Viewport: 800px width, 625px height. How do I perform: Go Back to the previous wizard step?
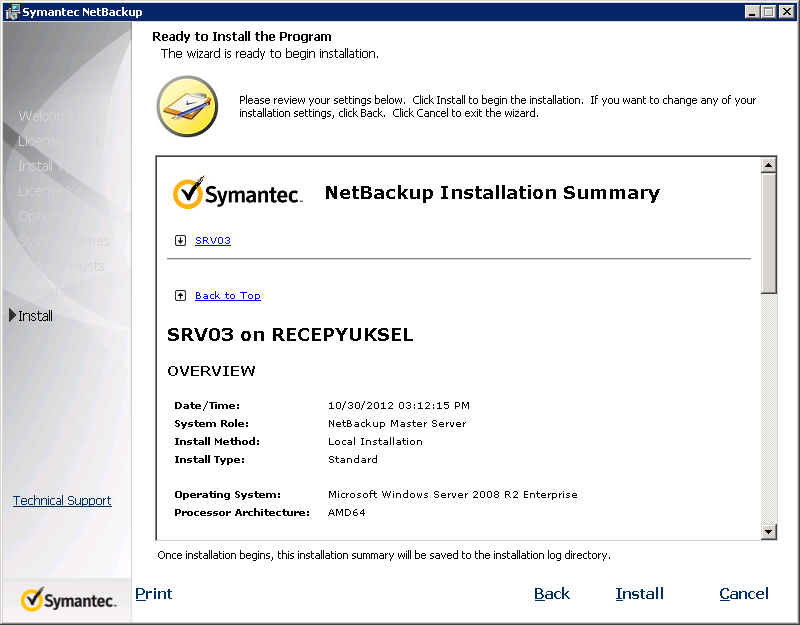(x=552, y=593)
